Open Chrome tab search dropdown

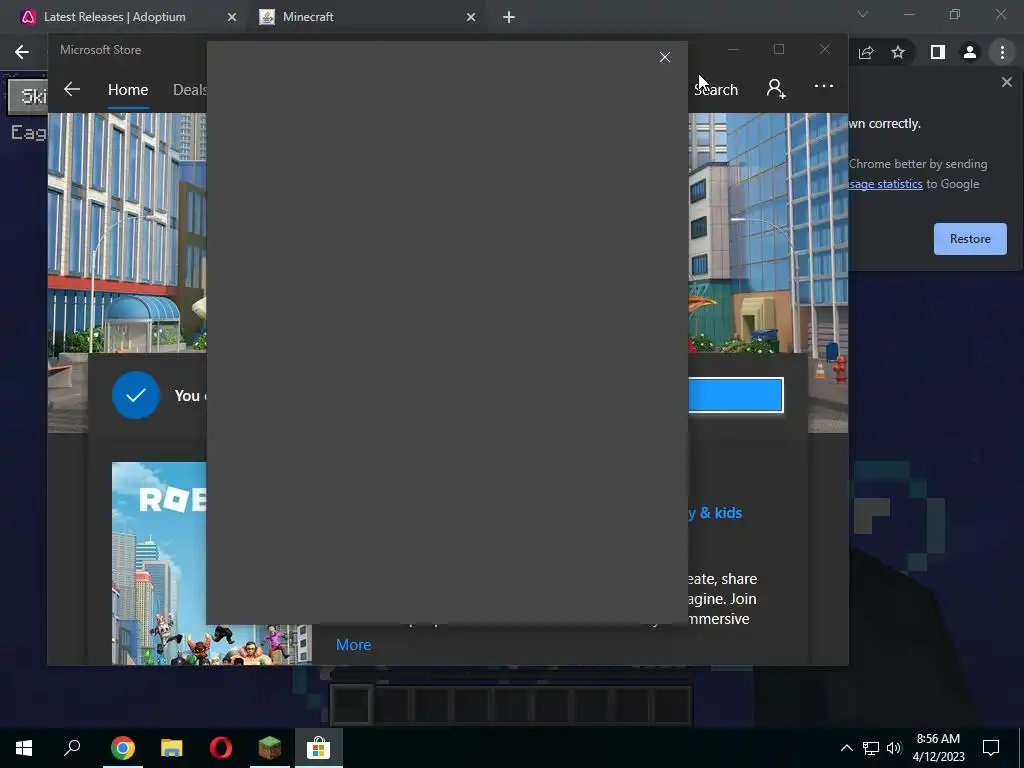(x=863, y=14)
